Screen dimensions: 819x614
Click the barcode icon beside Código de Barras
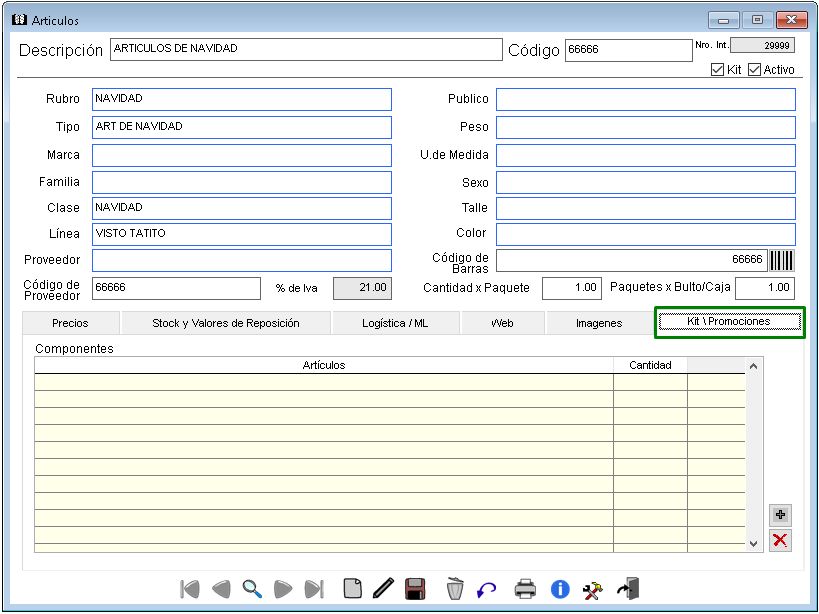tap(782, 260)
